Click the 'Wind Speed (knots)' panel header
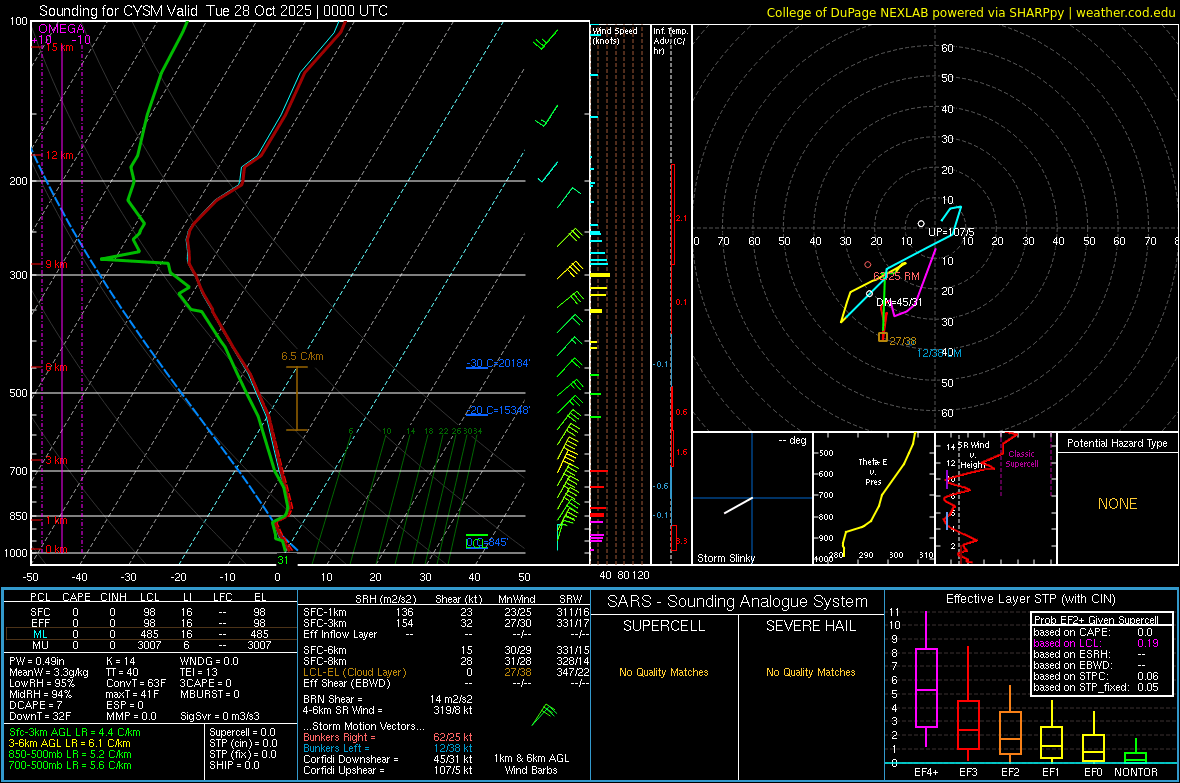 (x=614, y=35)
